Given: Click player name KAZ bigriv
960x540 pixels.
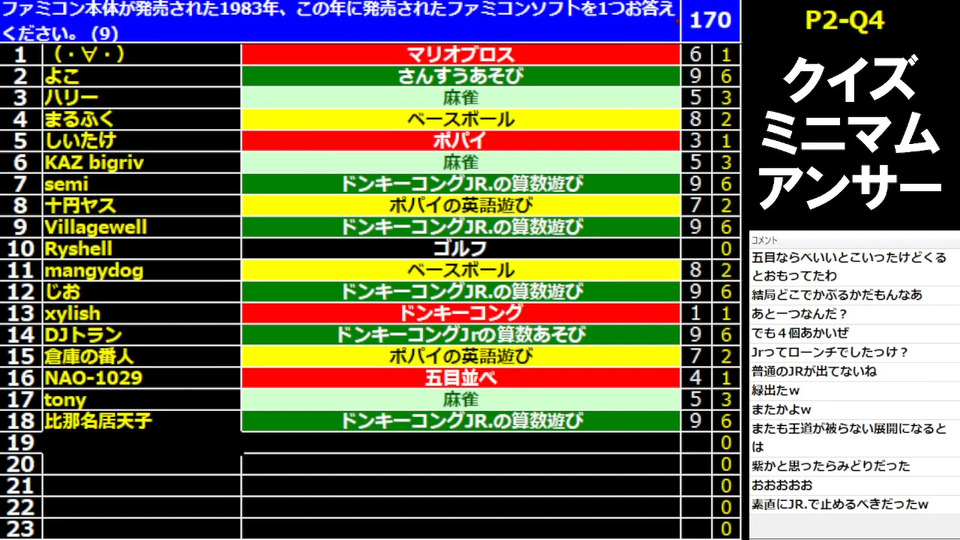Looking at the screenshot, I should (94, 162).
